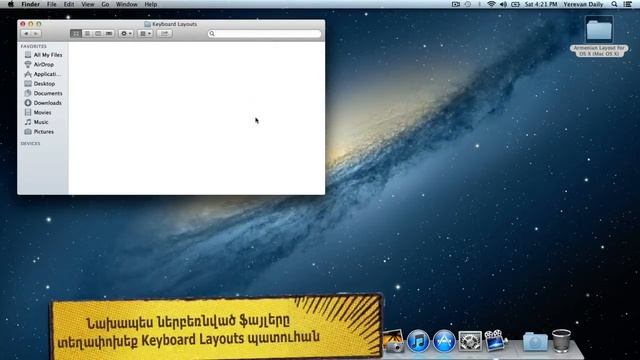The width and height of the screenshot is (640, 360).
Task: Open System Preferences from the Dock
Action: coord(470,341)
